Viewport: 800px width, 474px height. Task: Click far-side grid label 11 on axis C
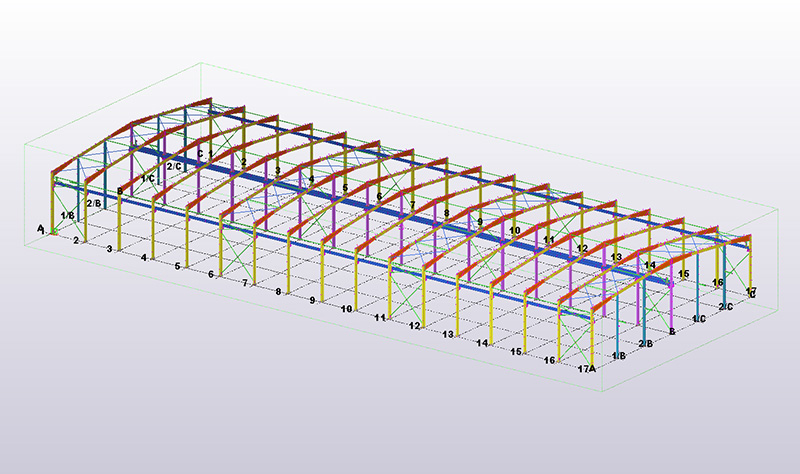[x=548, y=239]
